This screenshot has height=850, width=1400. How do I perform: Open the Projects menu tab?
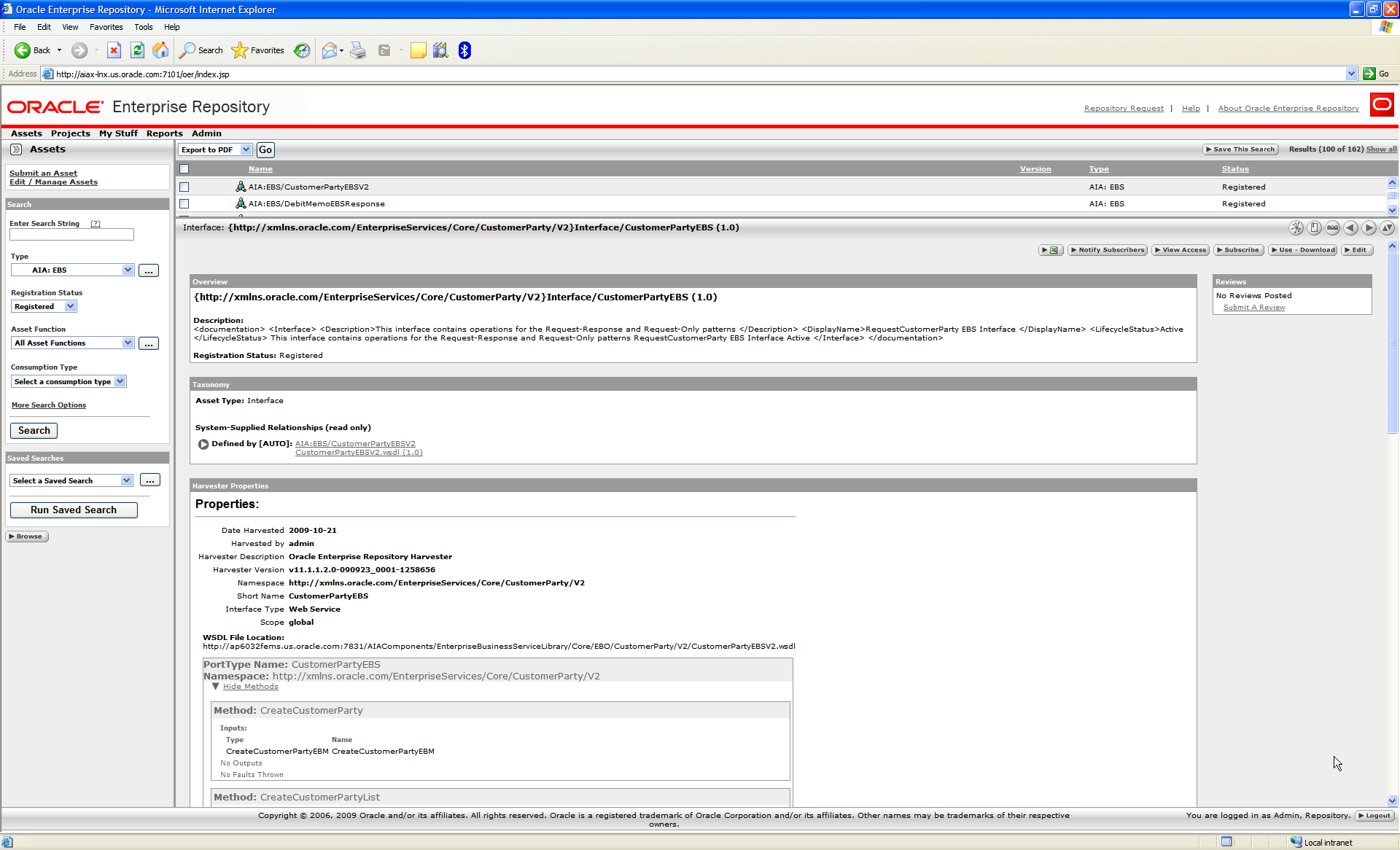point(70,133)
